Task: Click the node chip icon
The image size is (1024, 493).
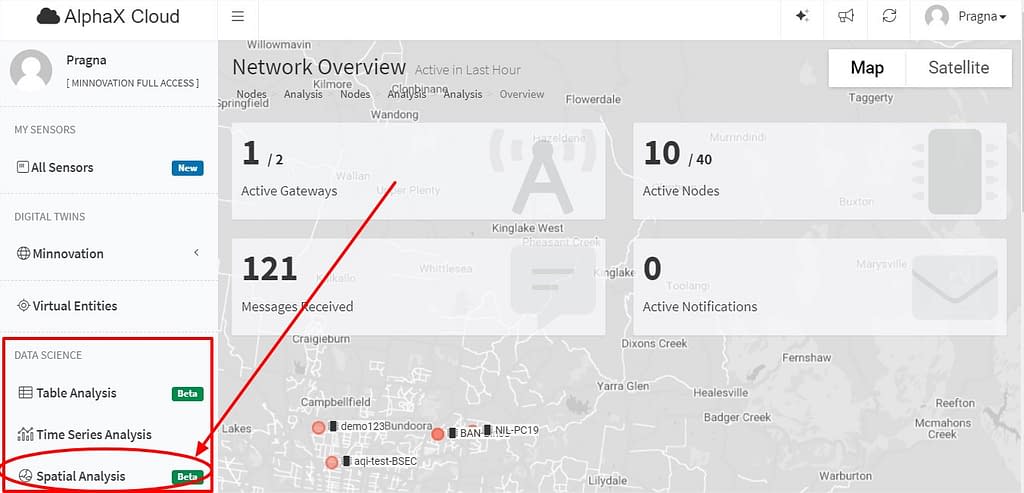Action: click(x=955, y=172)
